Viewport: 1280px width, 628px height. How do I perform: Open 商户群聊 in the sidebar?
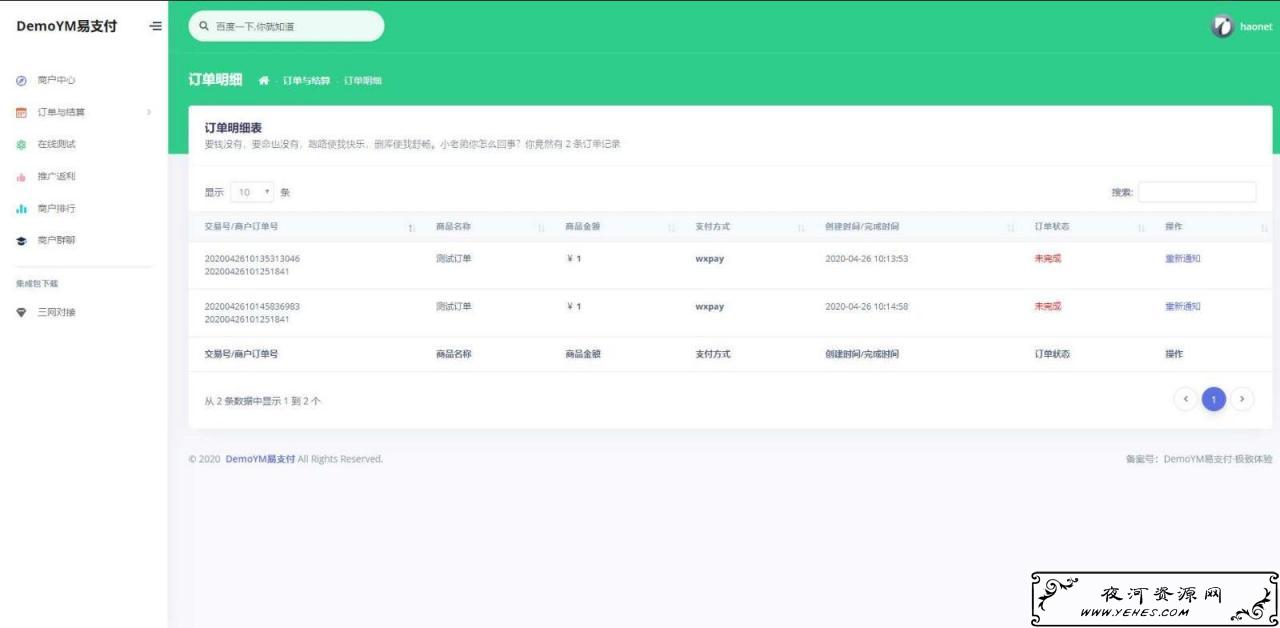pos(56,241)
